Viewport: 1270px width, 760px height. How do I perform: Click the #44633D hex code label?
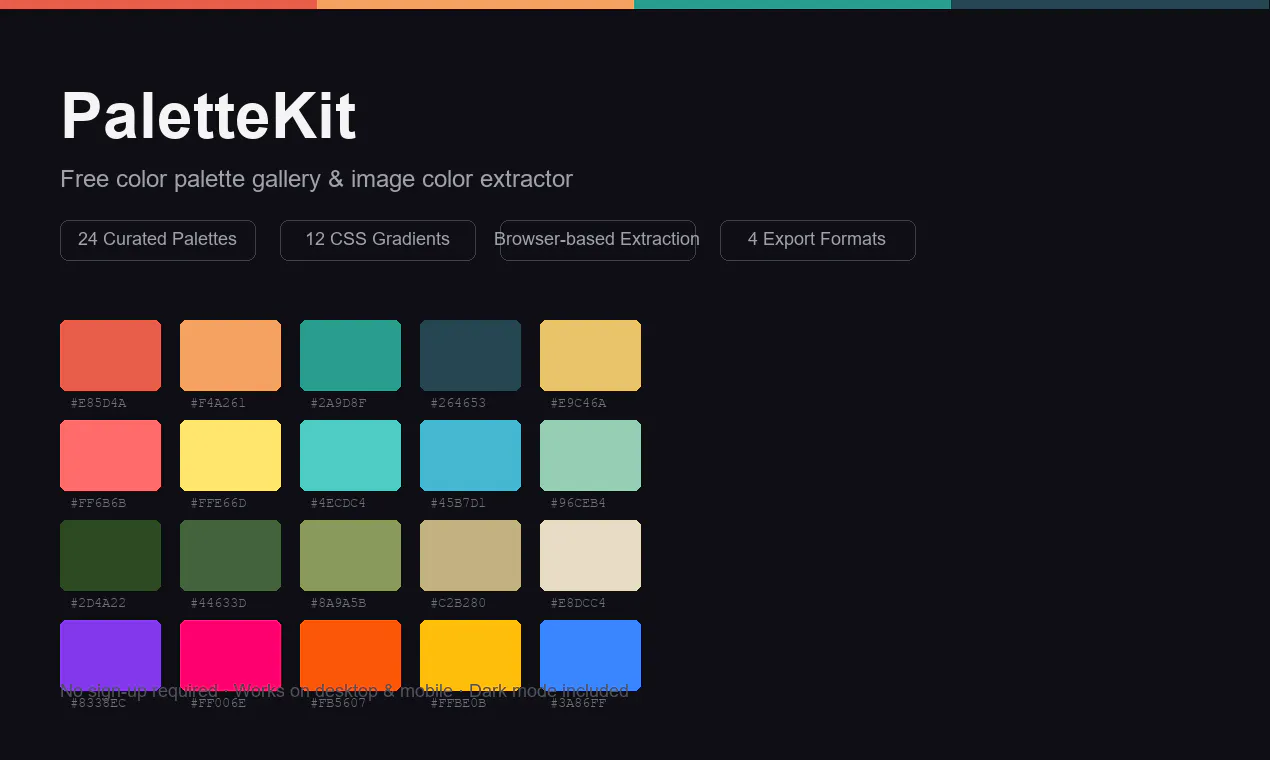218,603
